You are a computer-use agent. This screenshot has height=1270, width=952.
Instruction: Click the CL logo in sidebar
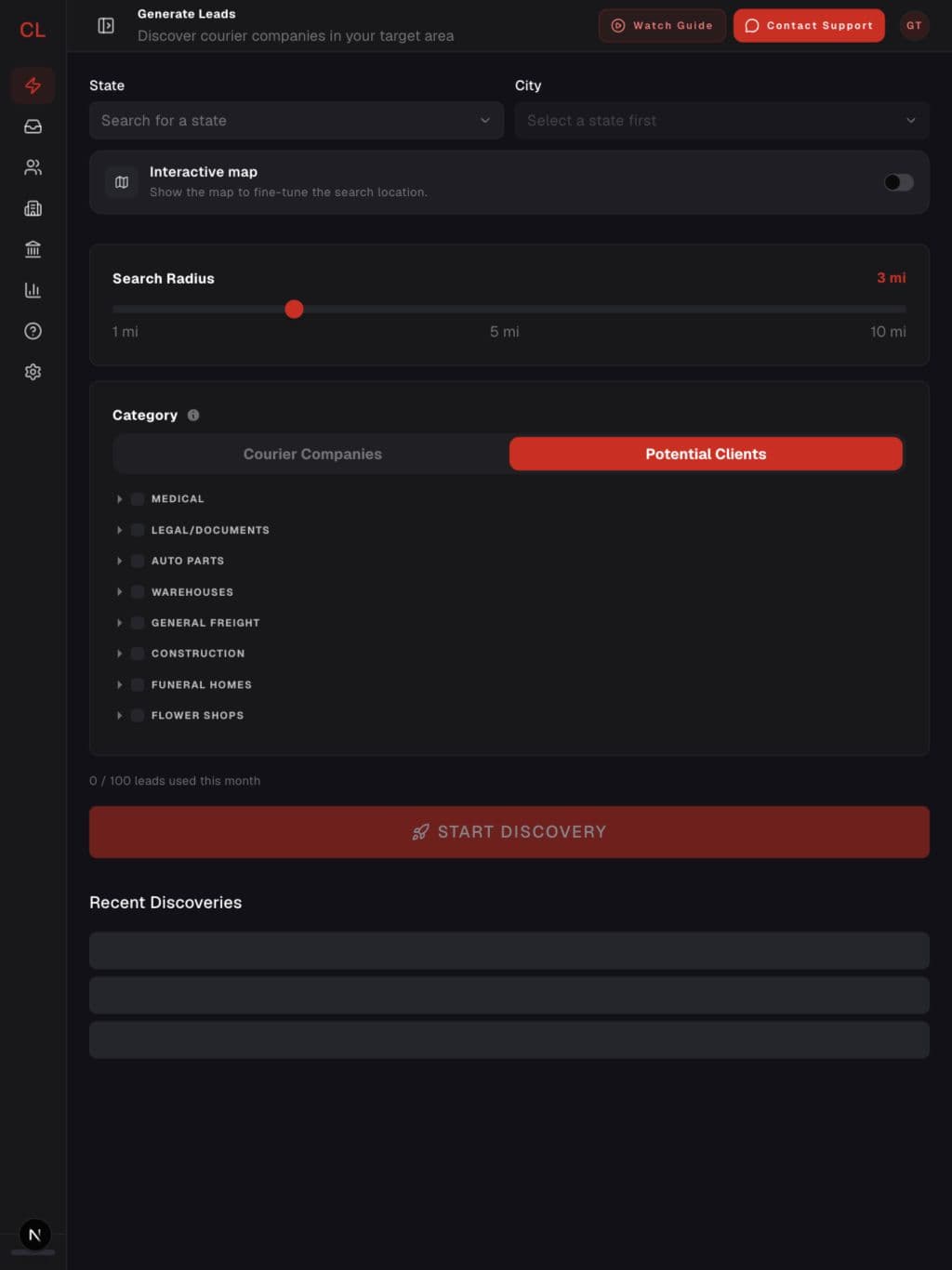point(33,30)
